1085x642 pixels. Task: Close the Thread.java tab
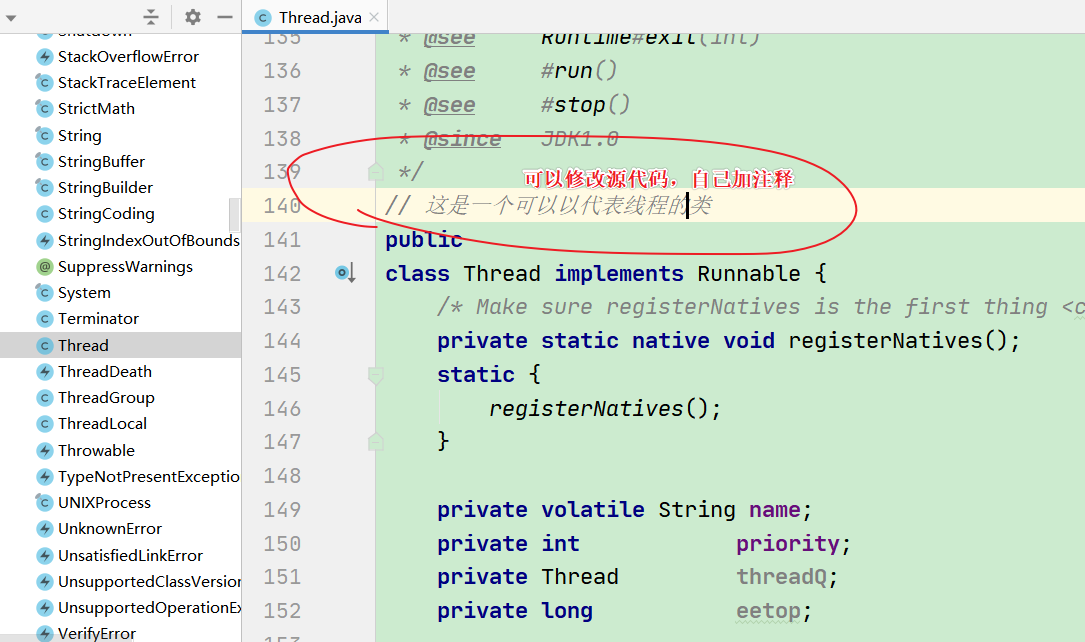click(x=374, y=17)
